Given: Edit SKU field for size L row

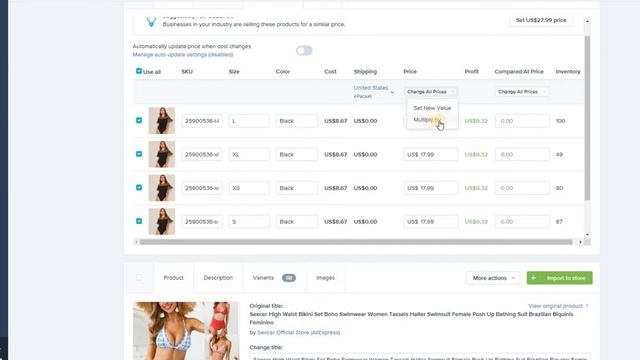Looking at the screenshot, I should 202,121.
